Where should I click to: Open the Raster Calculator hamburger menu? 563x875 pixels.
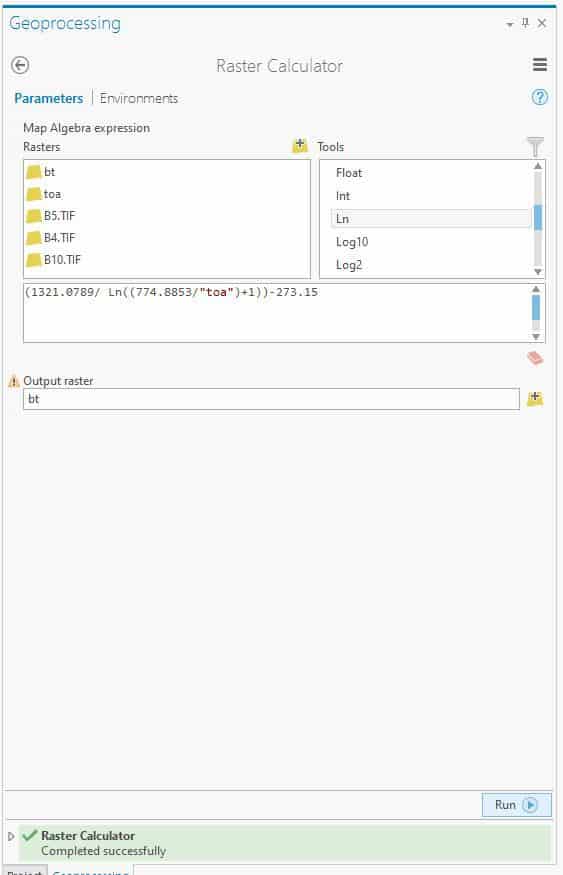click(540, 65)
